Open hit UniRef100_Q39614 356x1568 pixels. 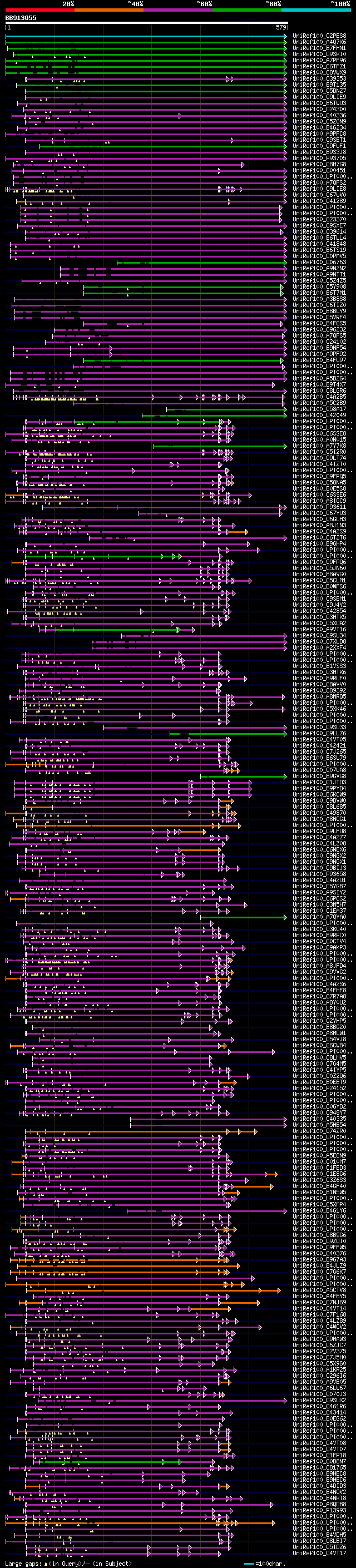319,232
